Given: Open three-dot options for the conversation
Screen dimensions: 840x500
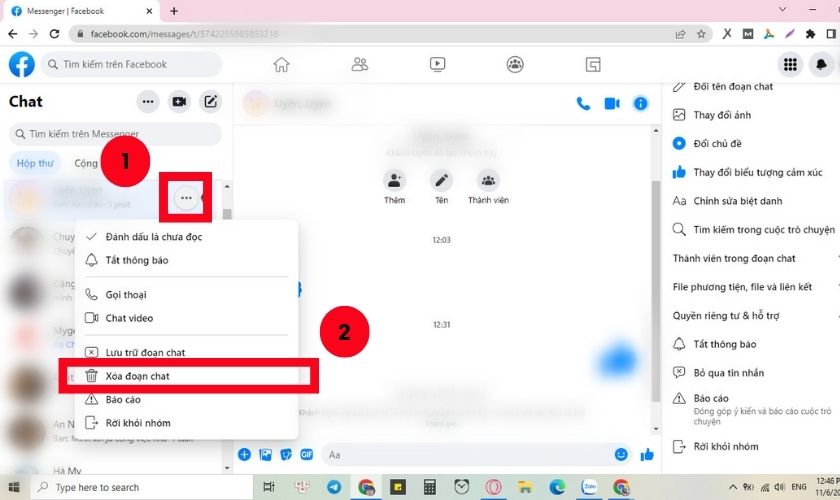Looking at the screenshot, I should click(x=186, y=198).
